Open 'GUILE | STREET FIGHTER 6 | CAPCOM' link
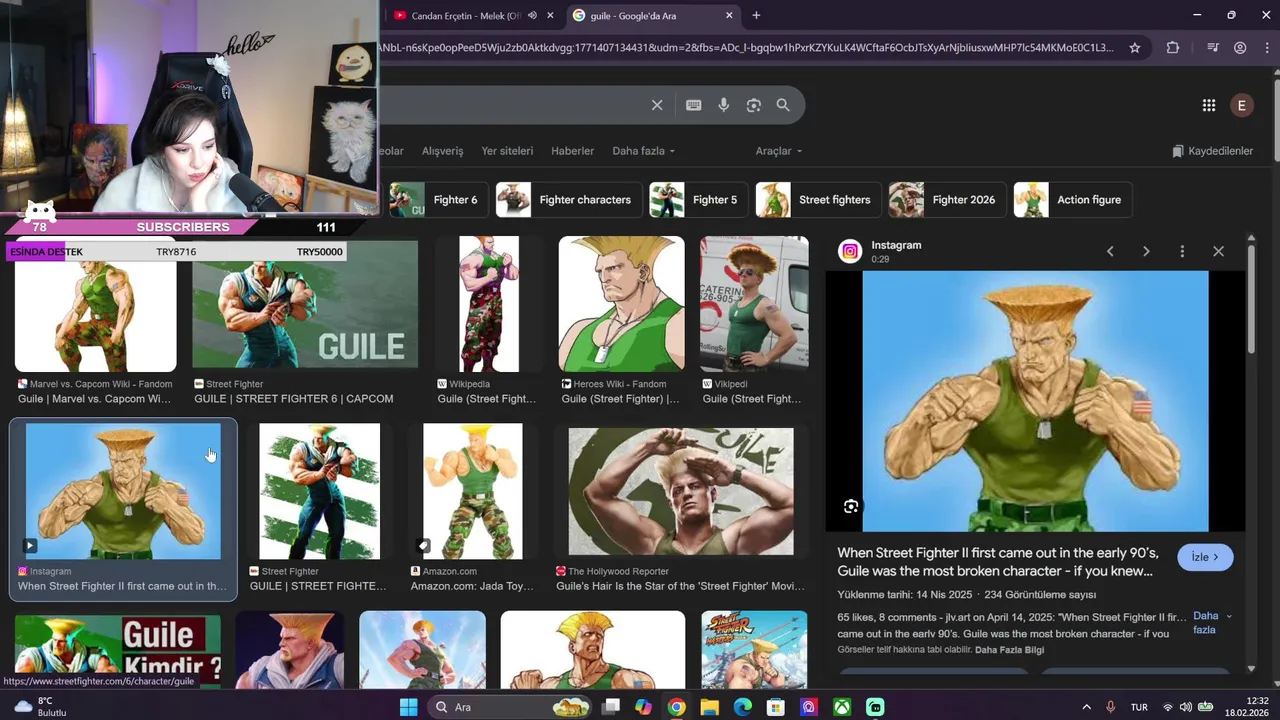Viewport: 1280px width, 720px height. pos(294,399)
